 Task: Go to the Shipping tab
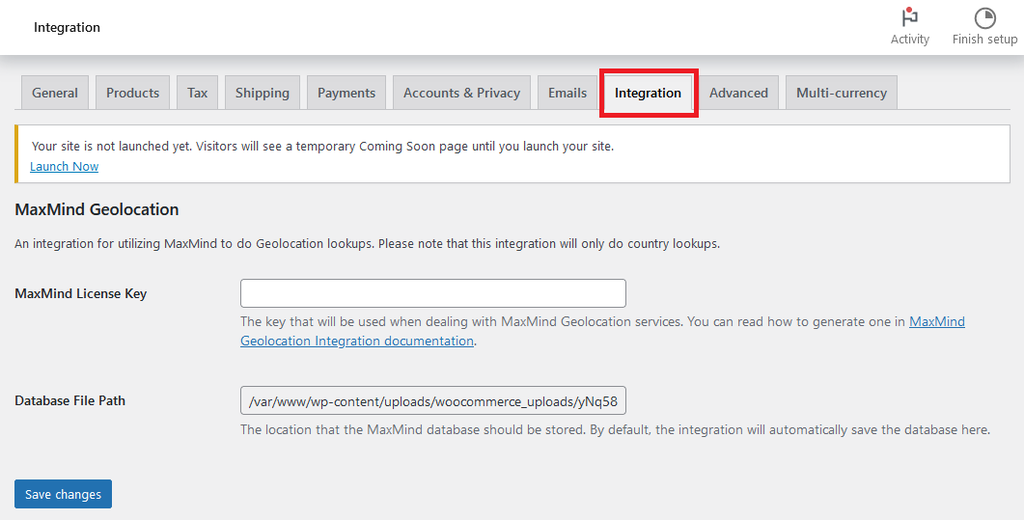point(262,93)
